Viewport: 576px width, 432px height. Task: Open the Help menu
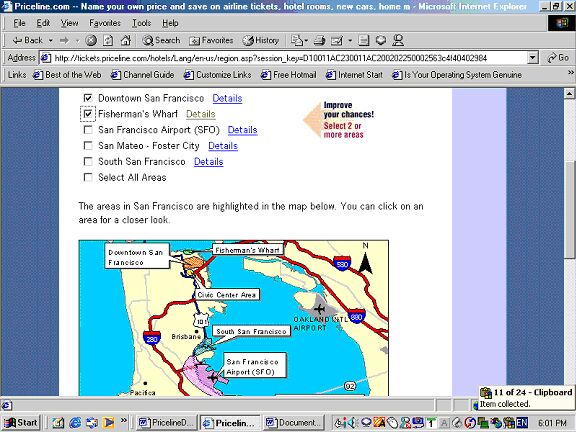[170, 23]
